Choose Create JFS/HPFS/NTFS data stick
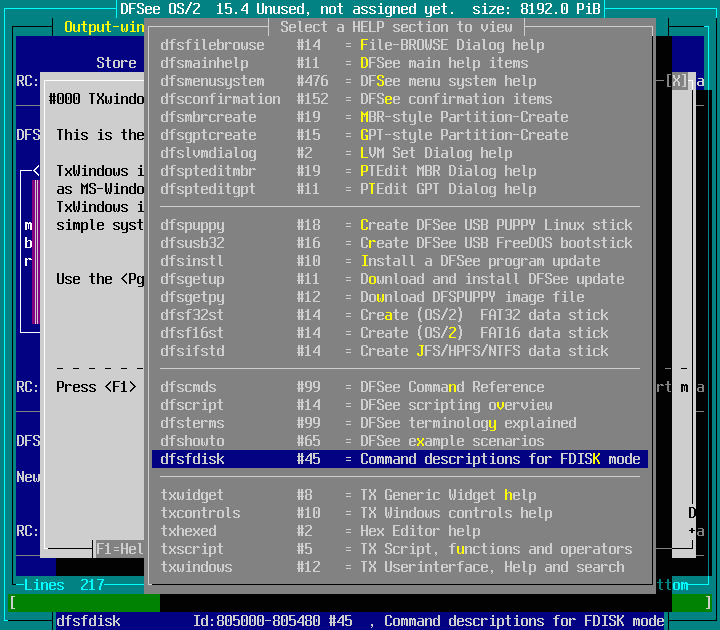This screenshot has height=630, width=720. click(400, 351)
